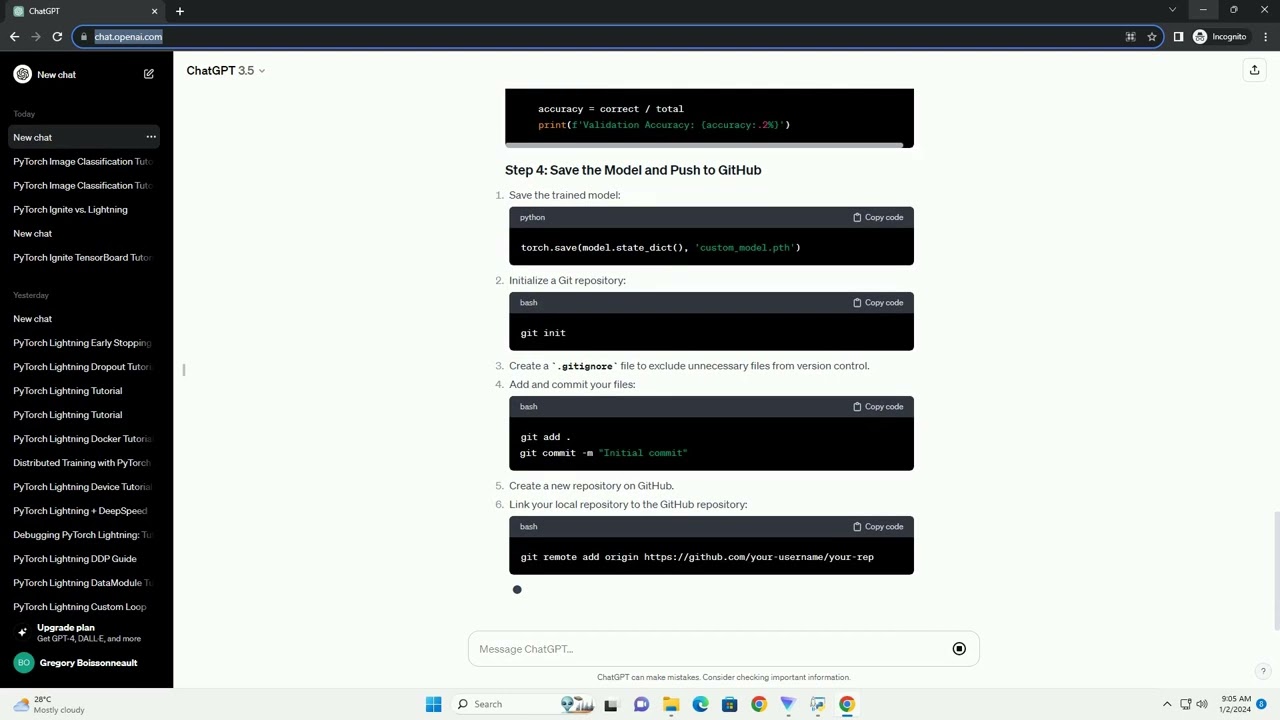Click the site info lock icon in address bar

point(85,37)
